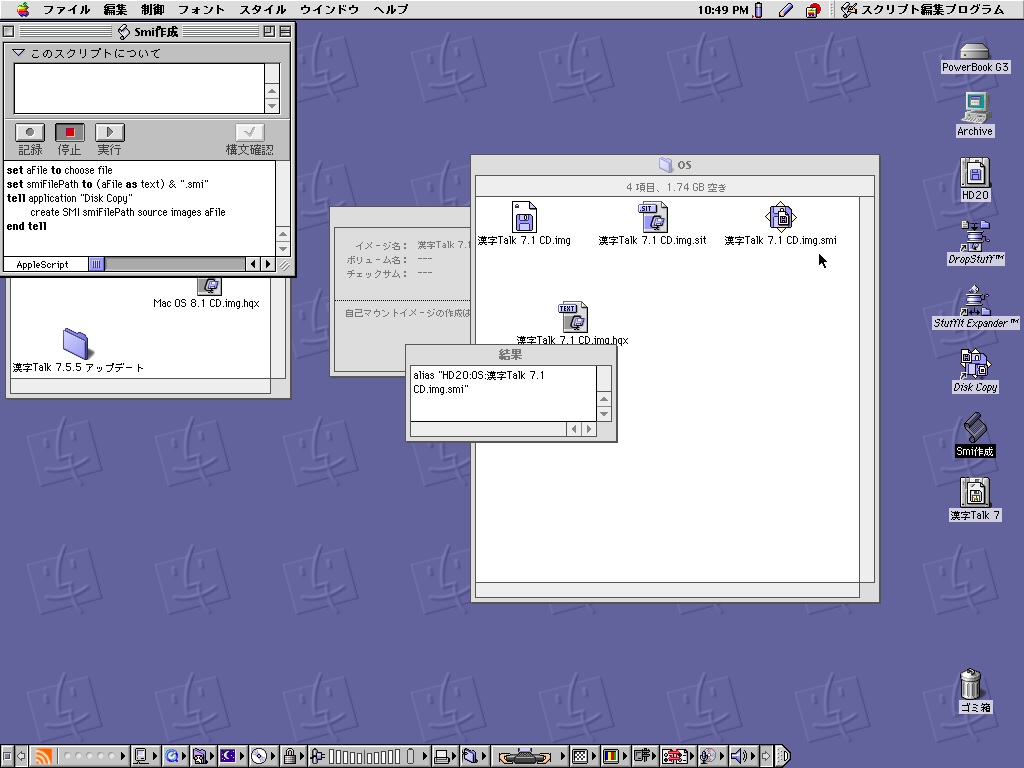The width and height of the screenshot is (1024, 768).
Task: Open the フォント menu
Action: coord(201,9)
